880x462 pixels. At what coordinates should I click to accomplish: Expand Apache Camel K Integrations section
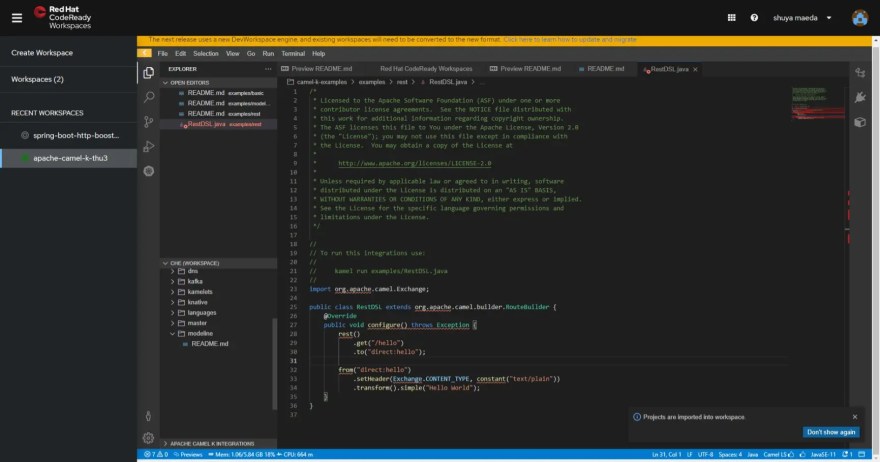218,443
